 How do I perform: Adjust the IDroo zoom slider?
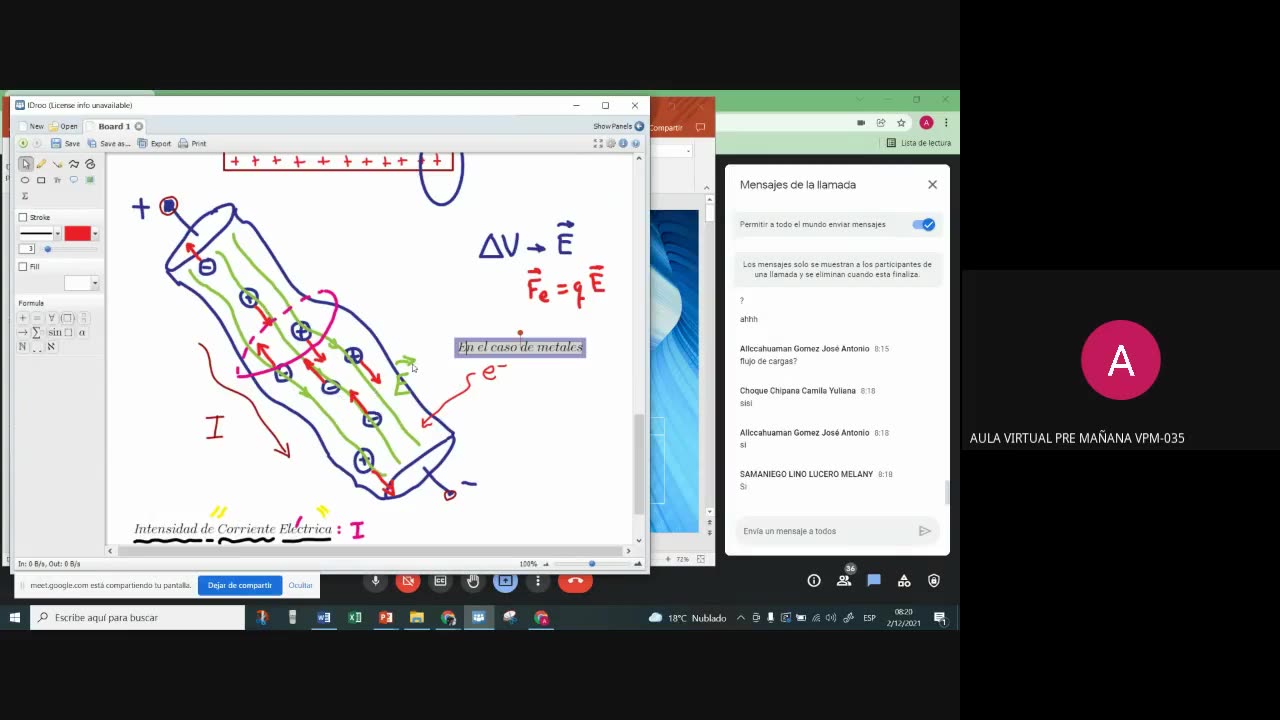(590, 564)
